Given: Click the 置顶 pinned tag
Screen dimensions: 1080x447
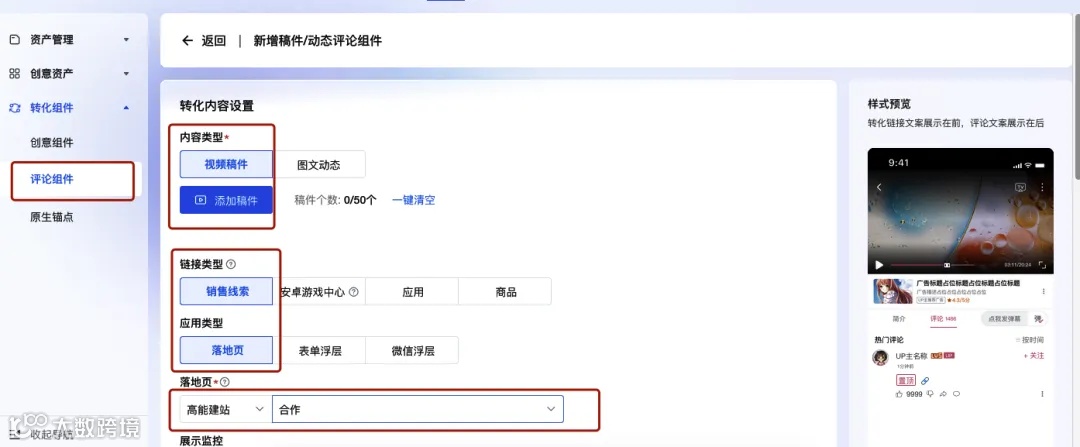Looking at the screenshot, I should click(906, 380).
